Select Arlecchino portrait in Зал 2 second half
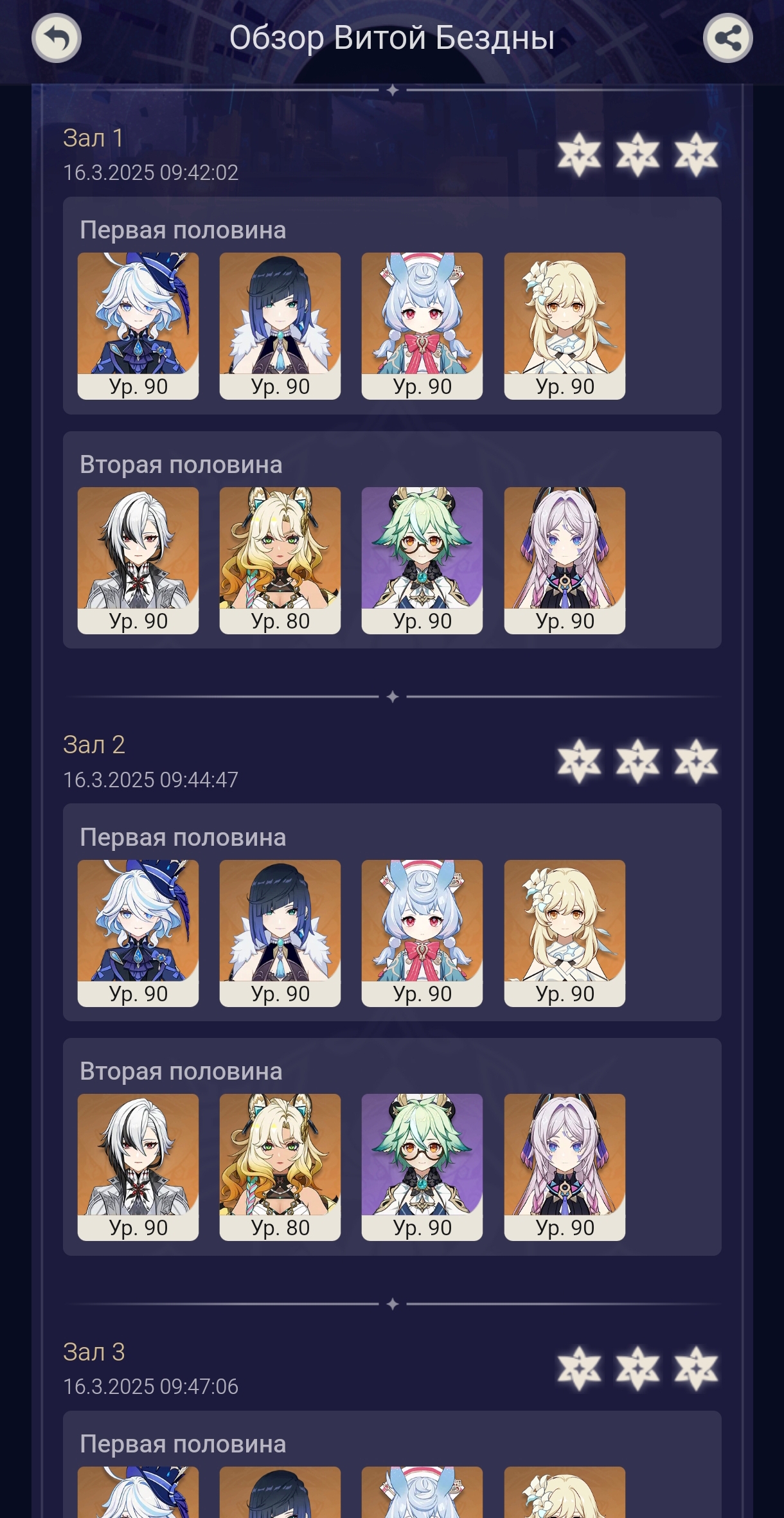 (138, 1167)
